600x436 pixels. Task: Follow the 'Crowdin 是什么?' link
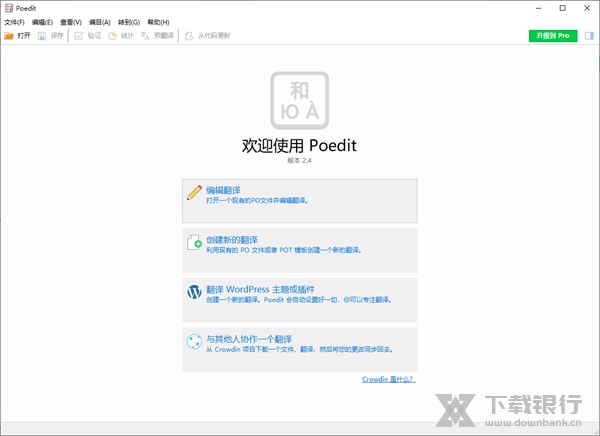(x=388, y=379)
